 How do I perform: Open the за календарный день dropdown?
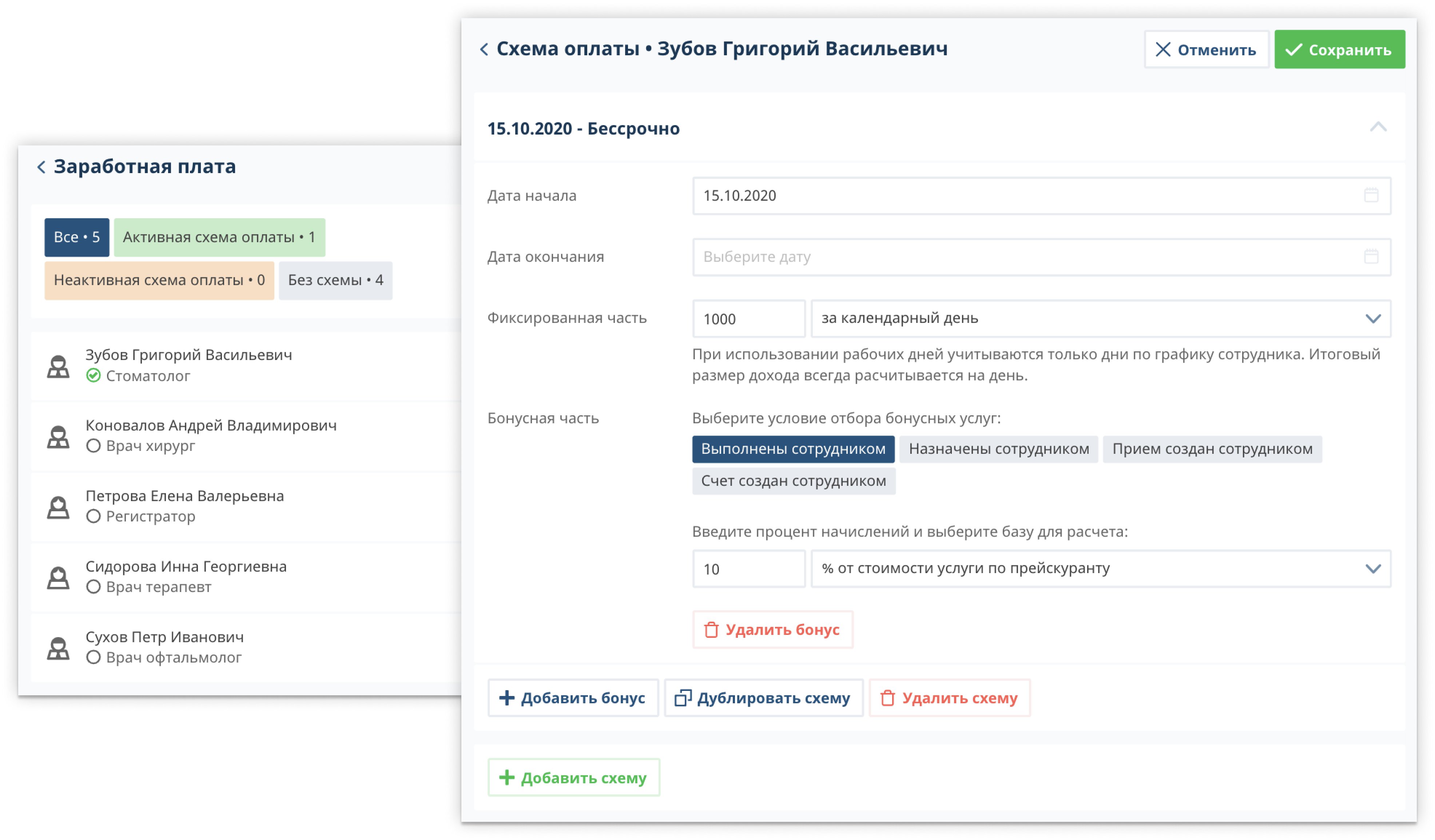(x=1100, y=319)
